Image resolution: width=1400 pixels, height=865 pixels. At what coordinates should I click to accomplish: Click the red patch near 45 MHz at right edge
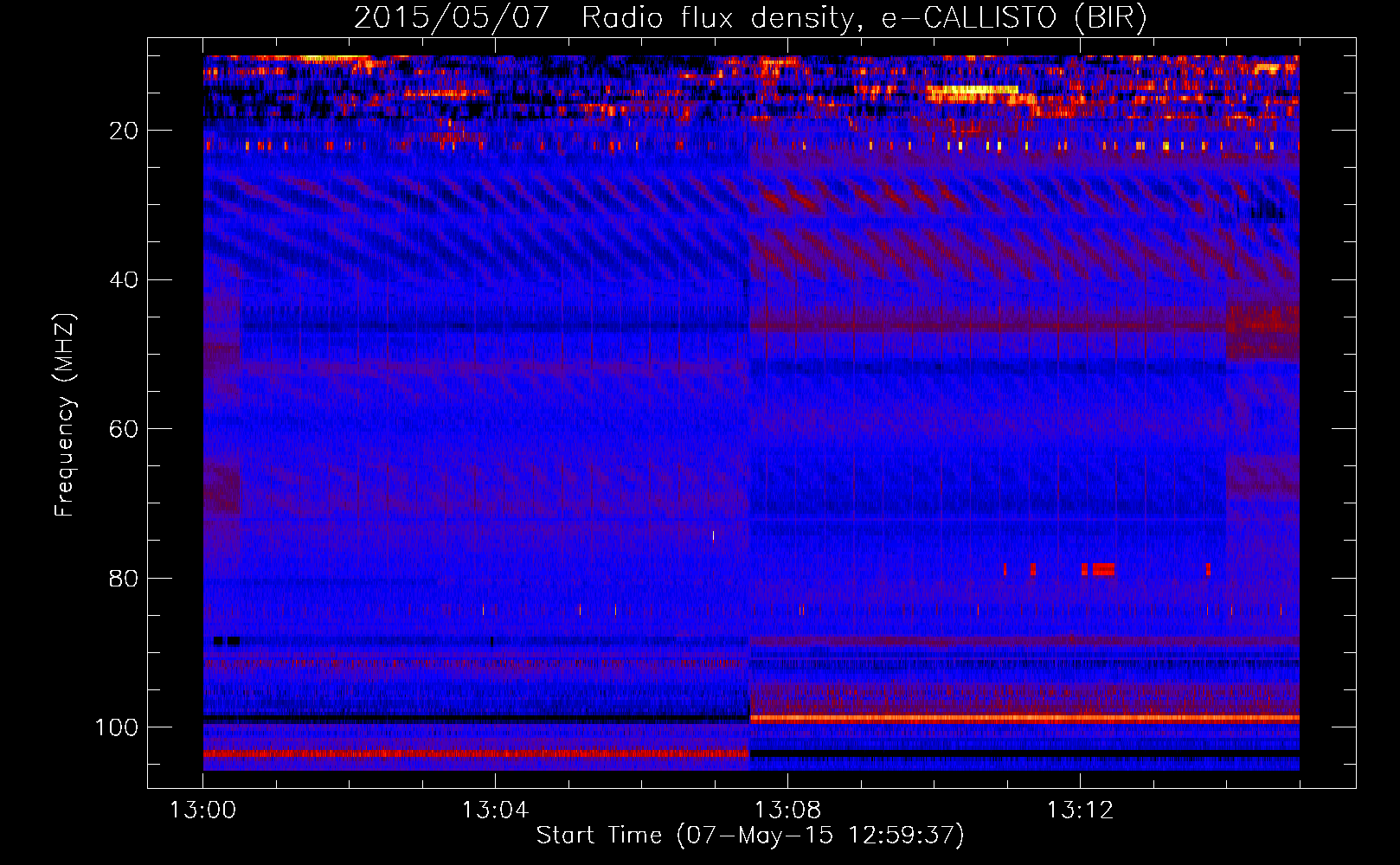coord(1263,322)
